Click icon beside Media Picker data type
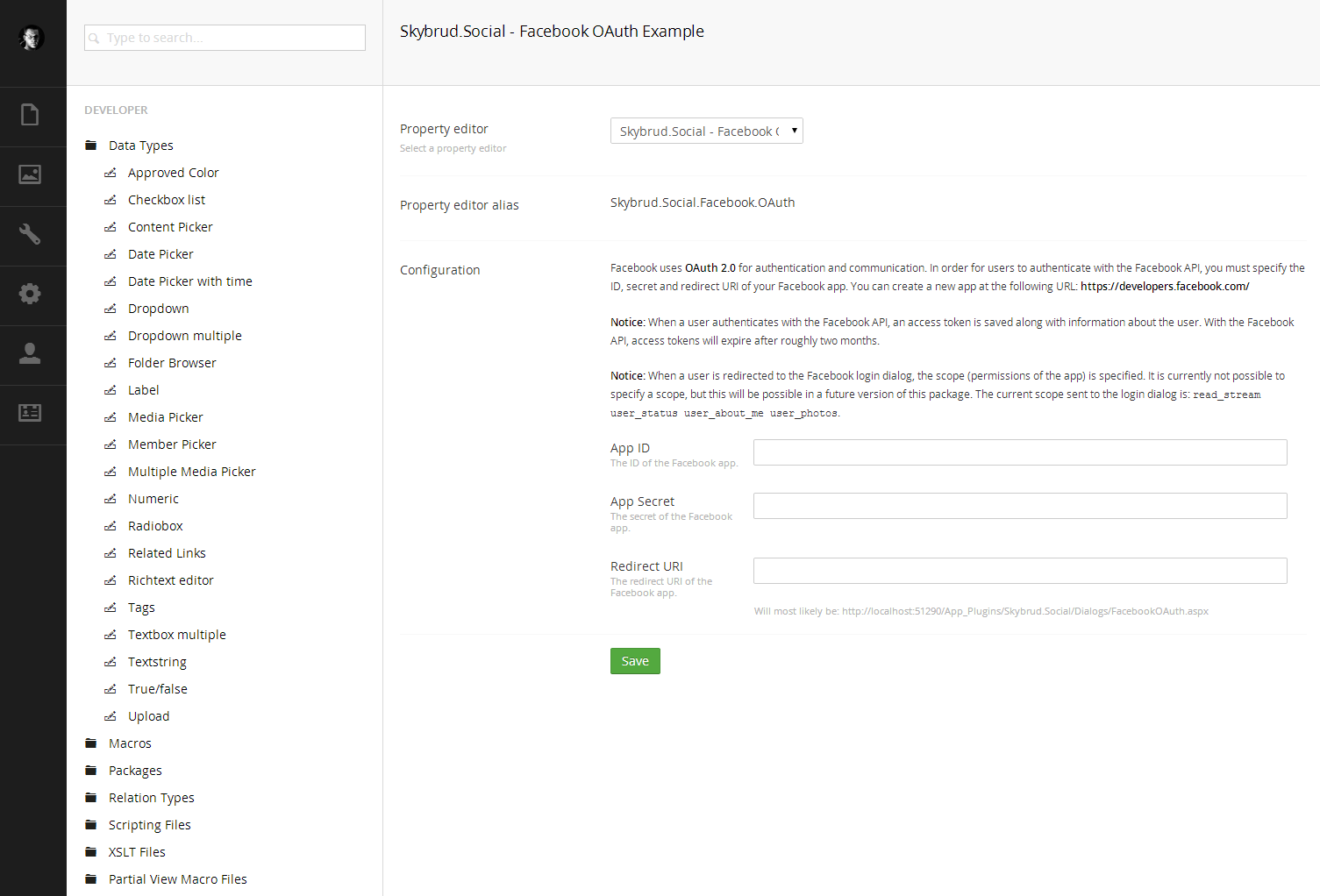Viewport: 1320px width, 896px height. point(111,417)
